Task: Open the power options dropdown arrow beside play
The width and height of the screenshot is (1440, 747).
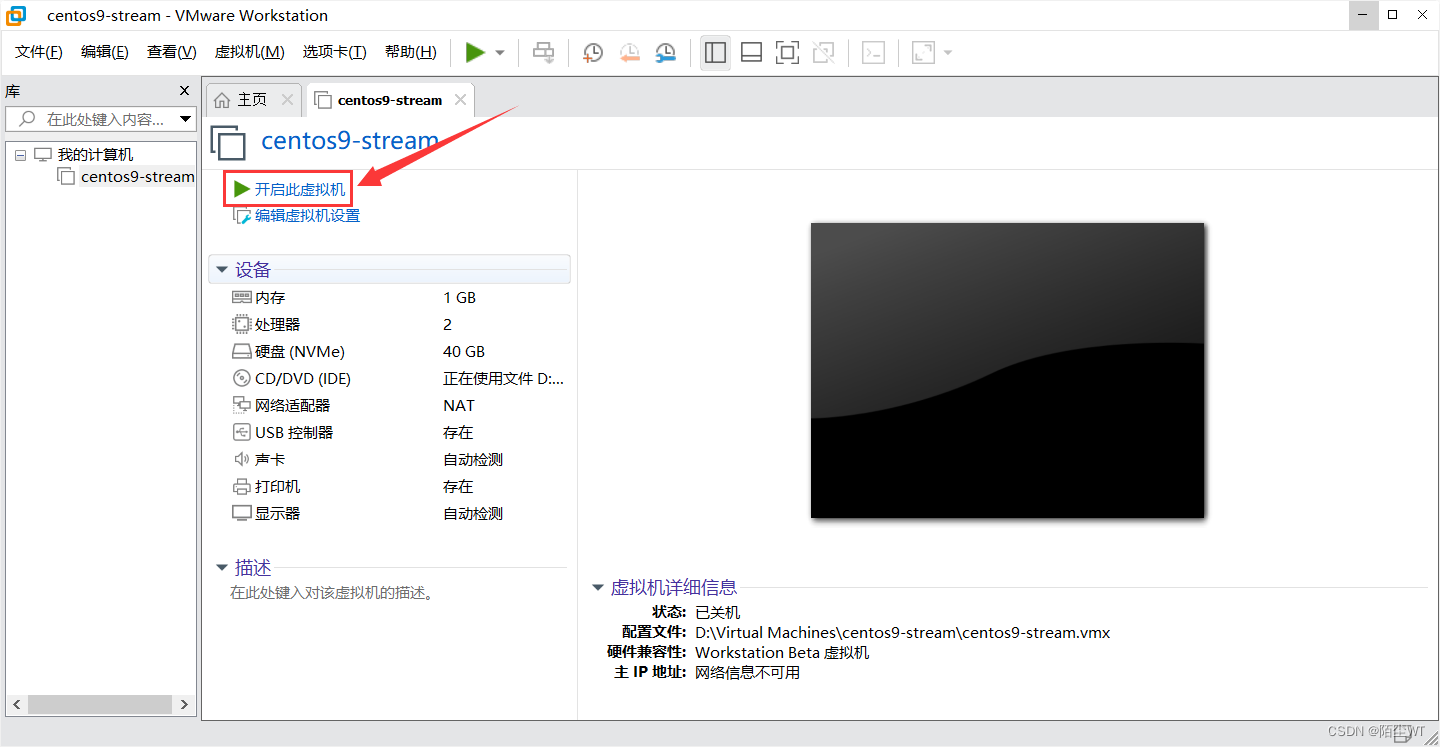Action: [500, 53]
